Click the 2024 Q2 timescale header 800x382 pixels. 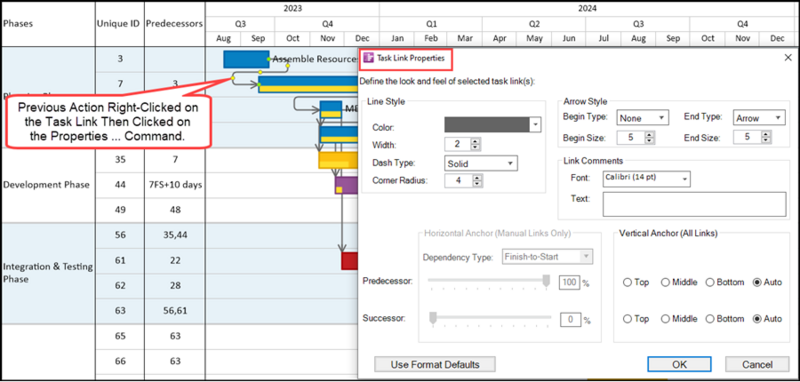point(534,24)
